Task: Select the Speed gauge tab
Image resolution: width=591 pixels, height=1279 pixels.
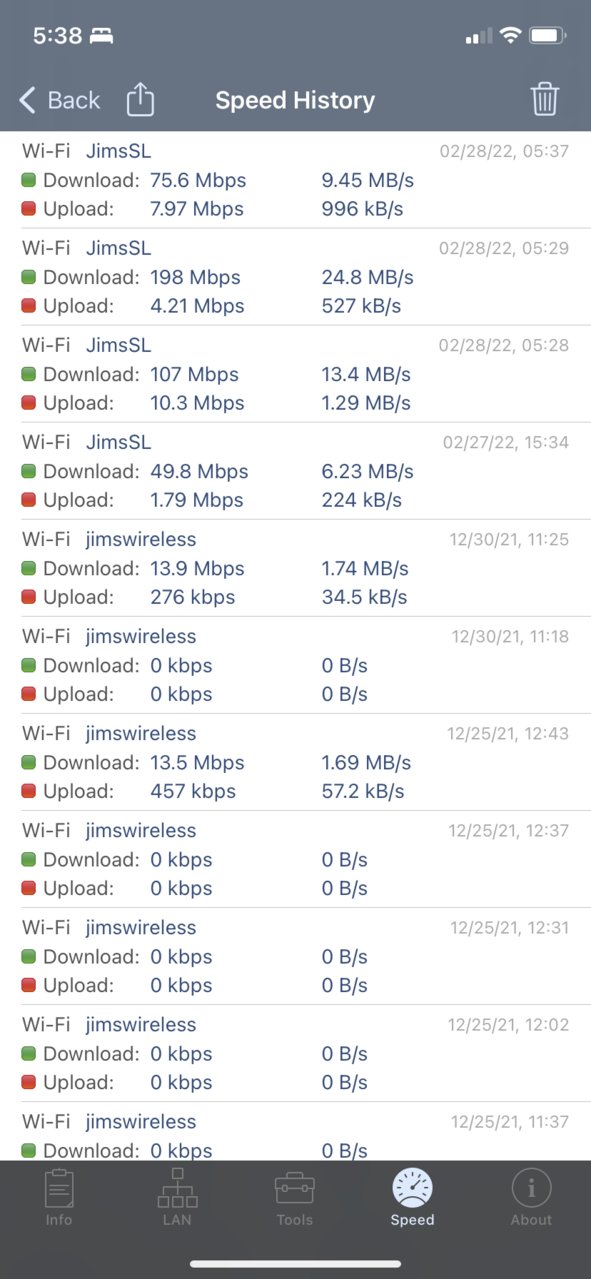Action: tap(413, 1198)
